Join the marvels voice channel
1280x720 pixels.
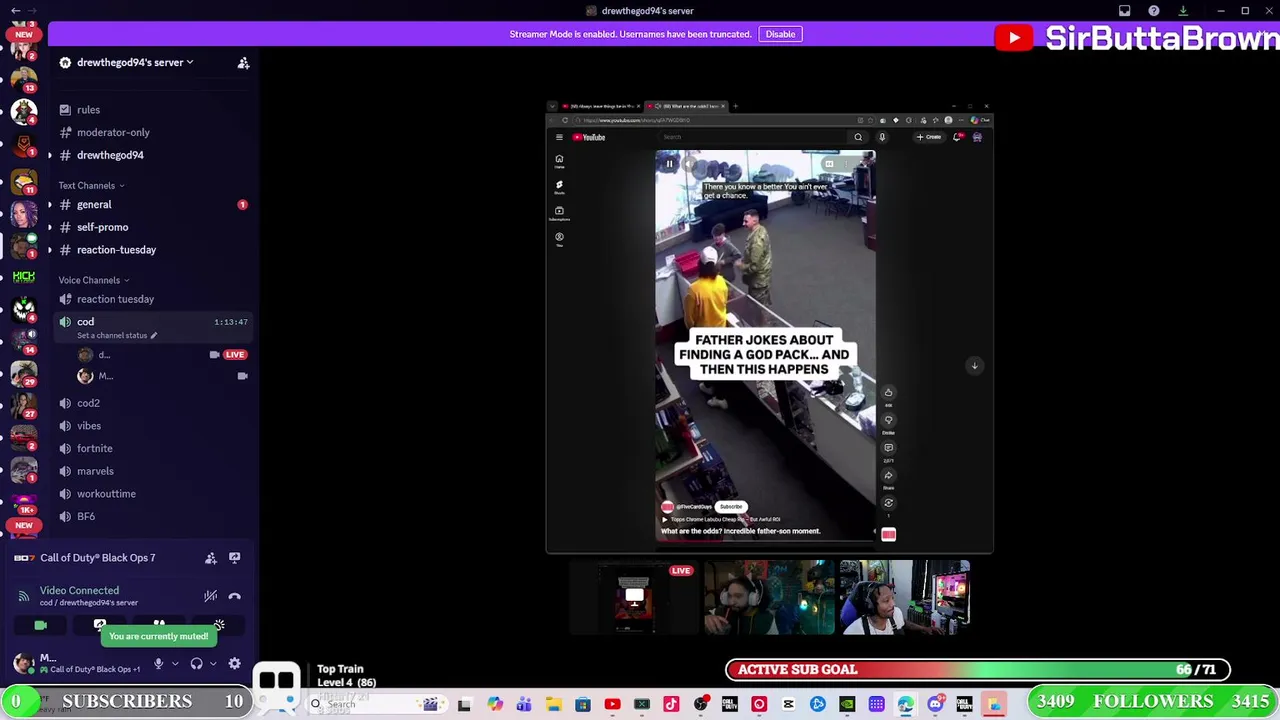[x=95, y=471]
